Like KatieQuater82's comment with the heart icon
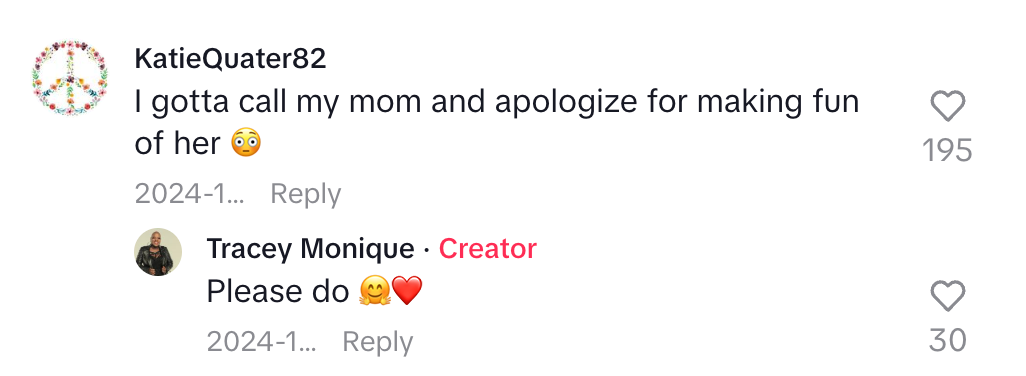 click(x=947, y=106)
